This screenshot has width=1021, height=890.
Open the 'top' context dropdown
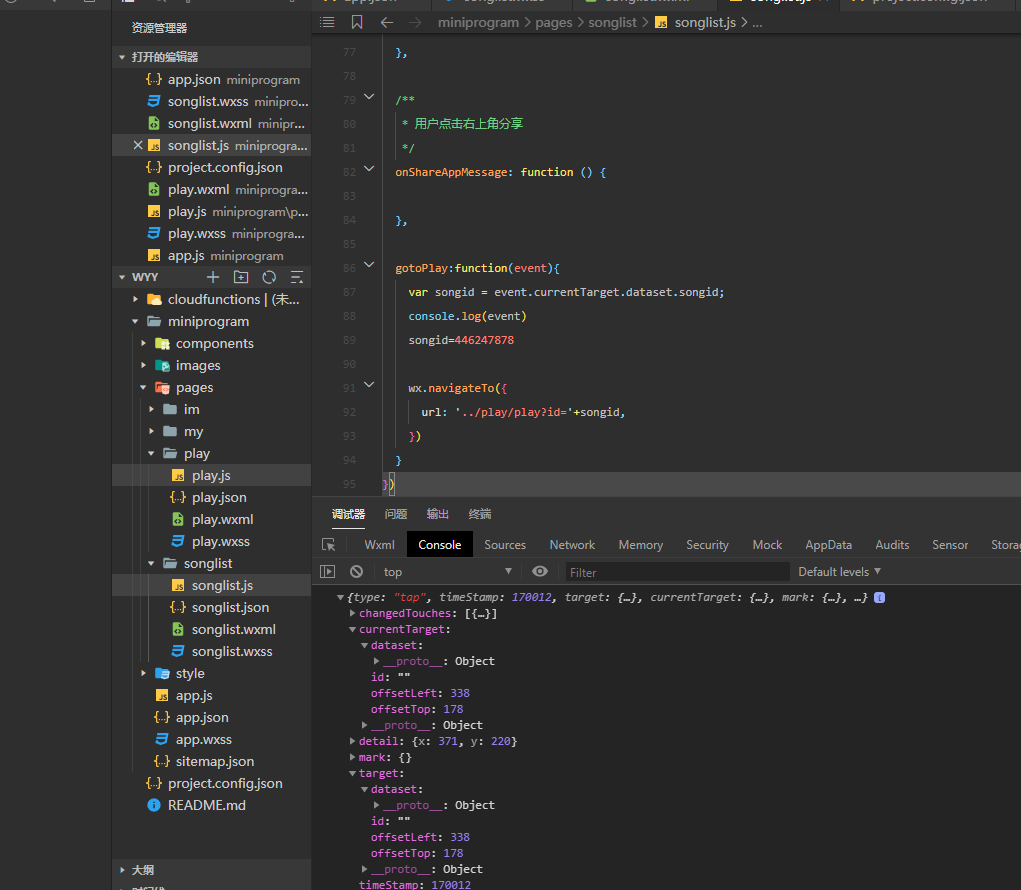(x=447, y=572)
